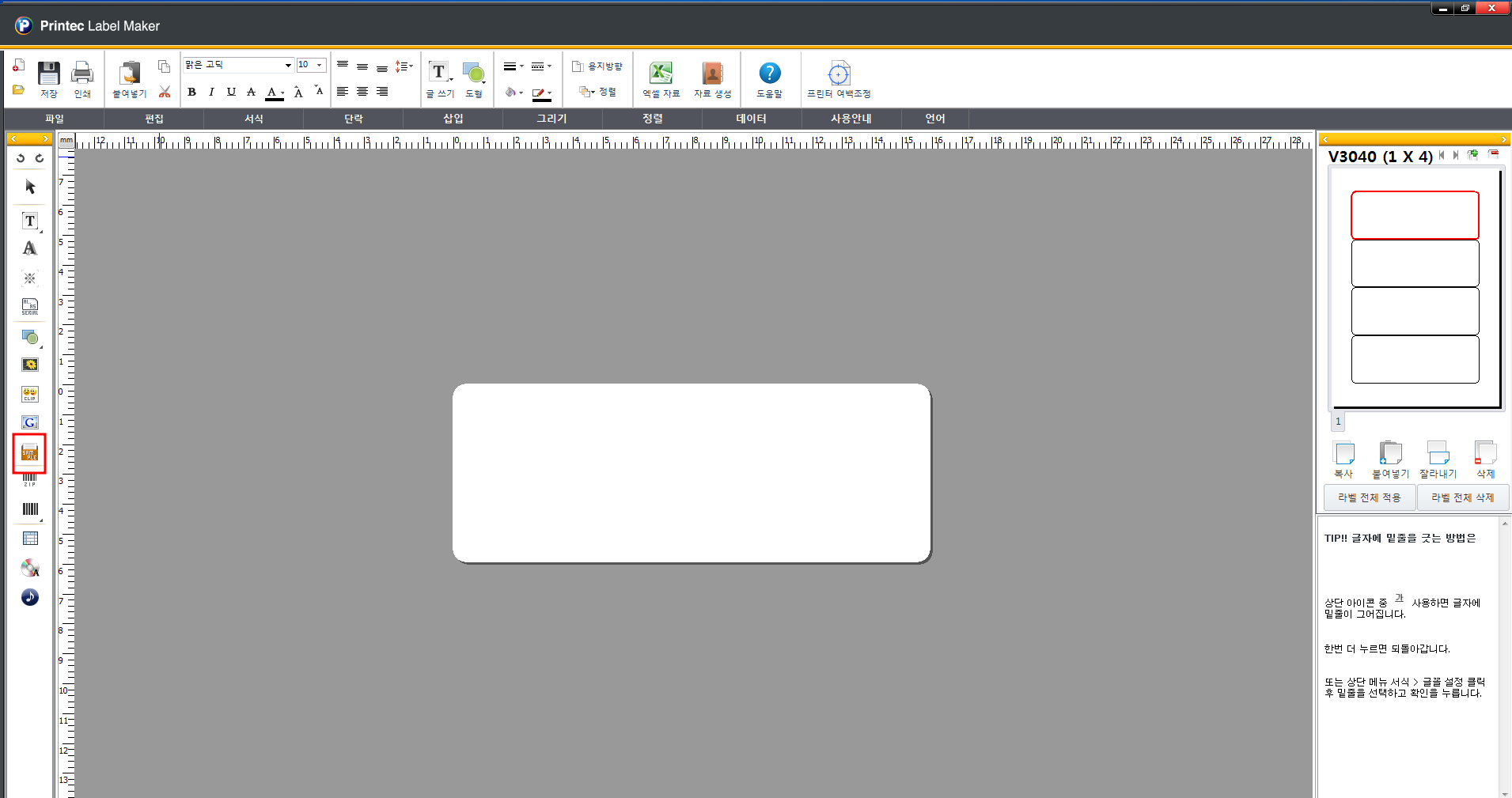The height and width of the screenshot is (798, 1512).
Task: Open the Paragraph (단락) menu tab
Action: [x=354, y=119]
